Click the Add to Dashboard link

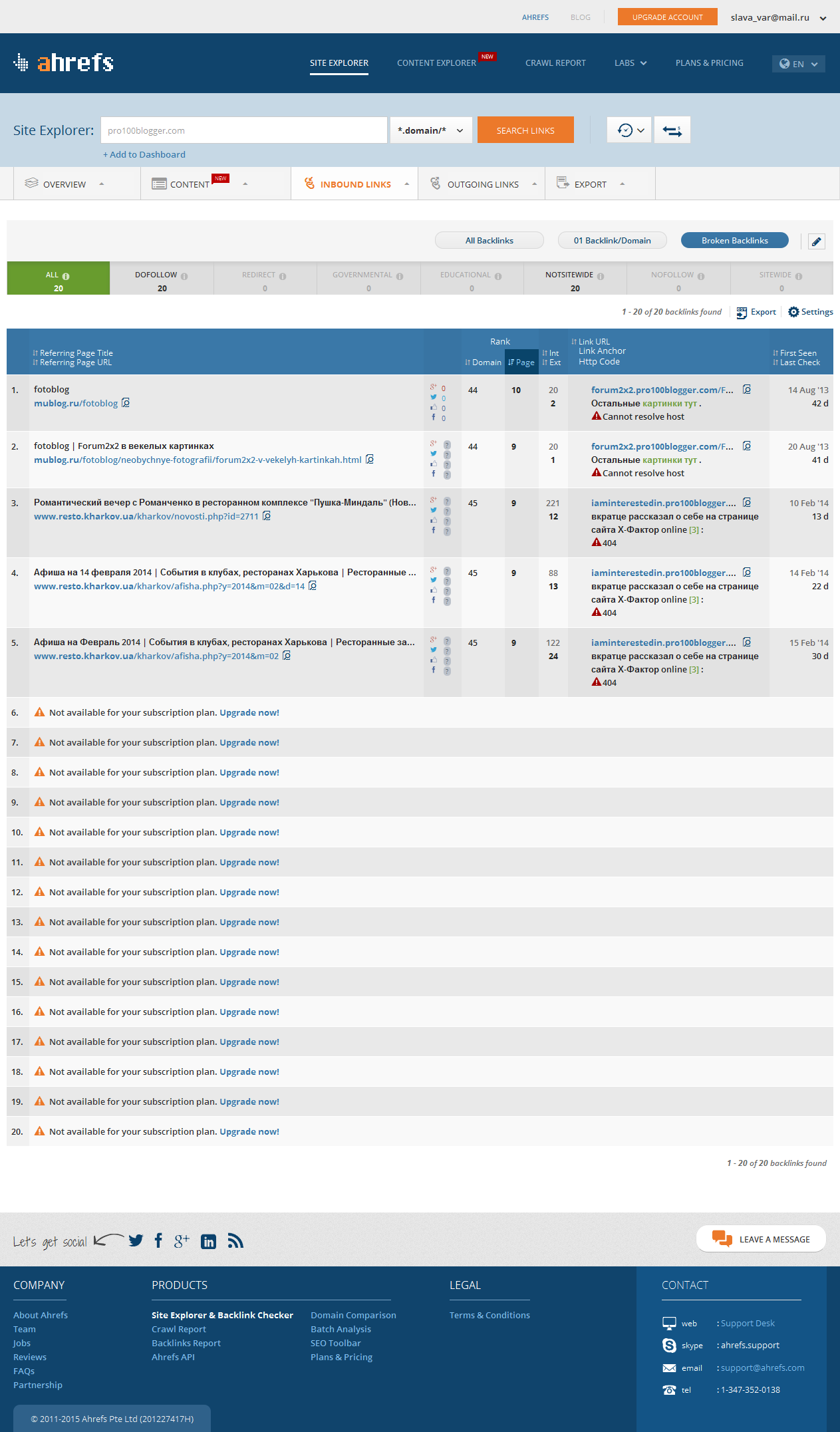144,155
